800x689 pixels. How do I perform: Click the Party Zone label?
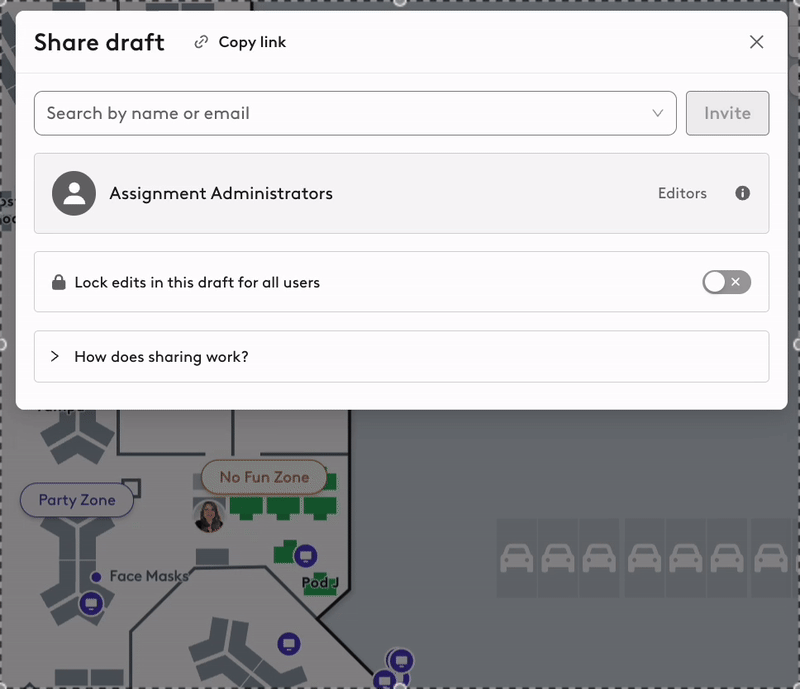coord(77,500)
